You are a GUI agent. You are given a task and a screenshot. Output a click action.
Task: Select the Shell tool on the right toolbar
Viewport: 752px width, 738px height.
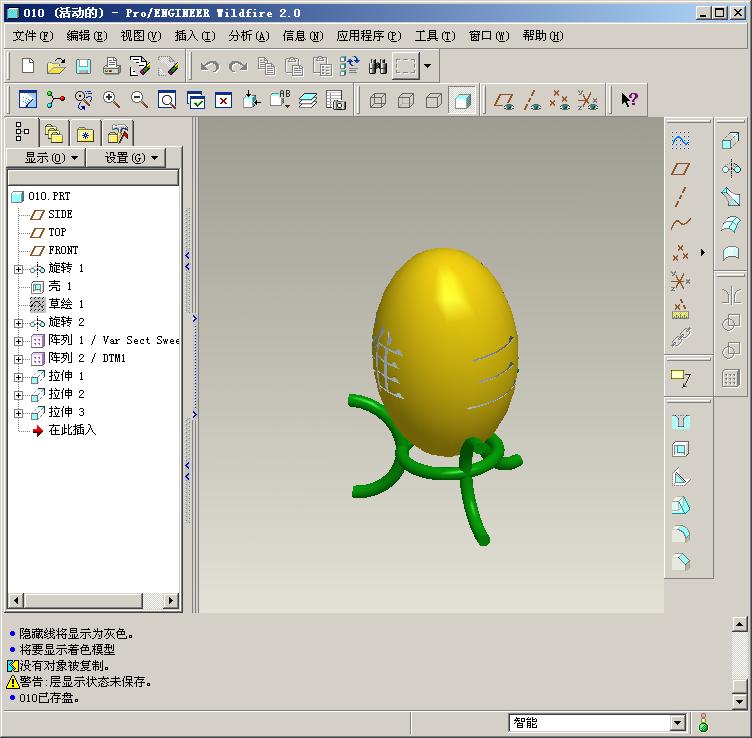(681, 449)
